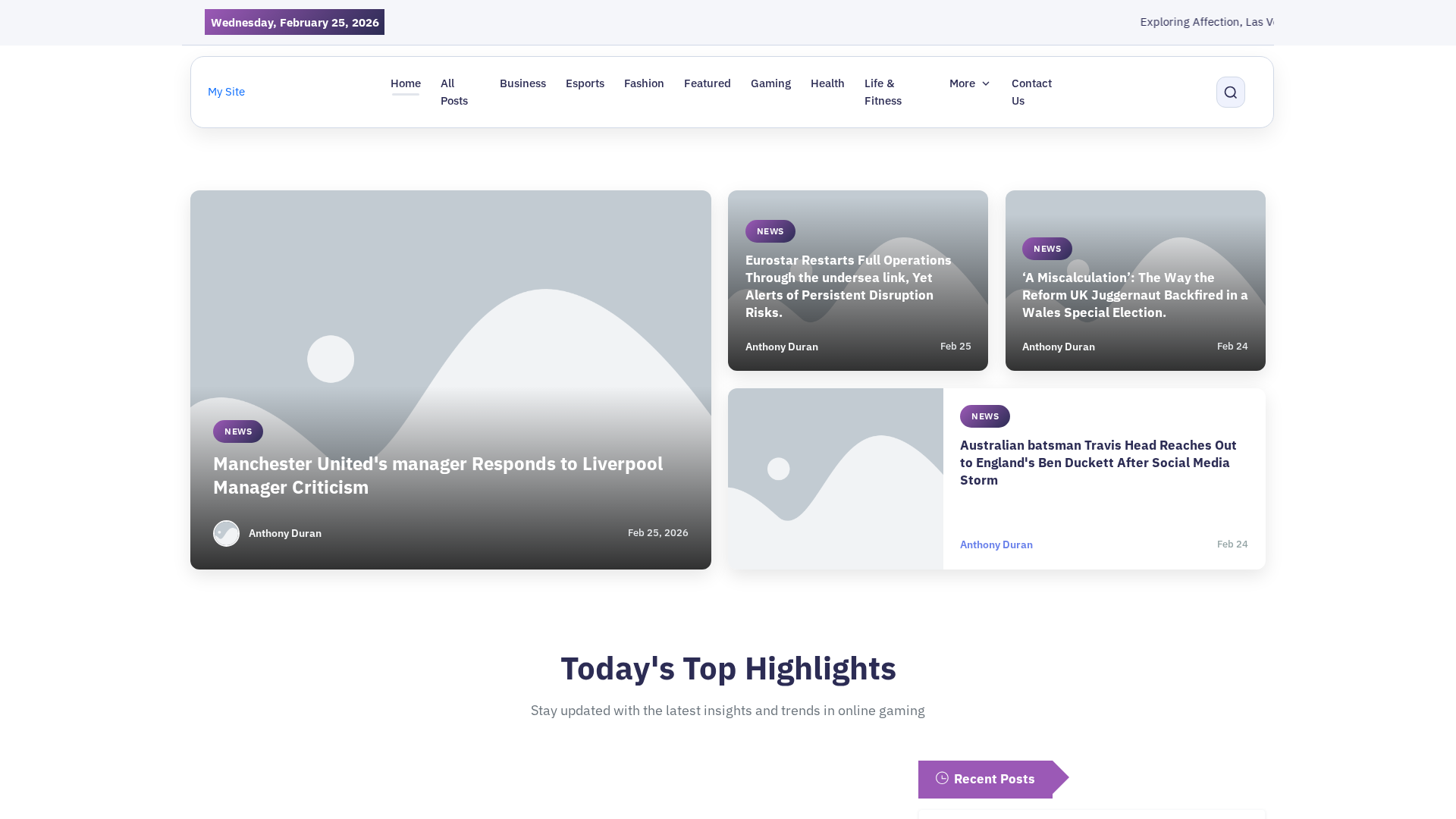Open the Manchester United manager headline

[x=437, y=475]
